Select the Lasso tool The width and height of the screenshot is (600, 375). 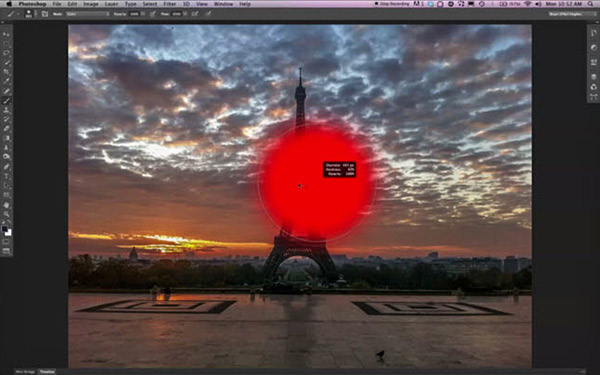(7, 53)
